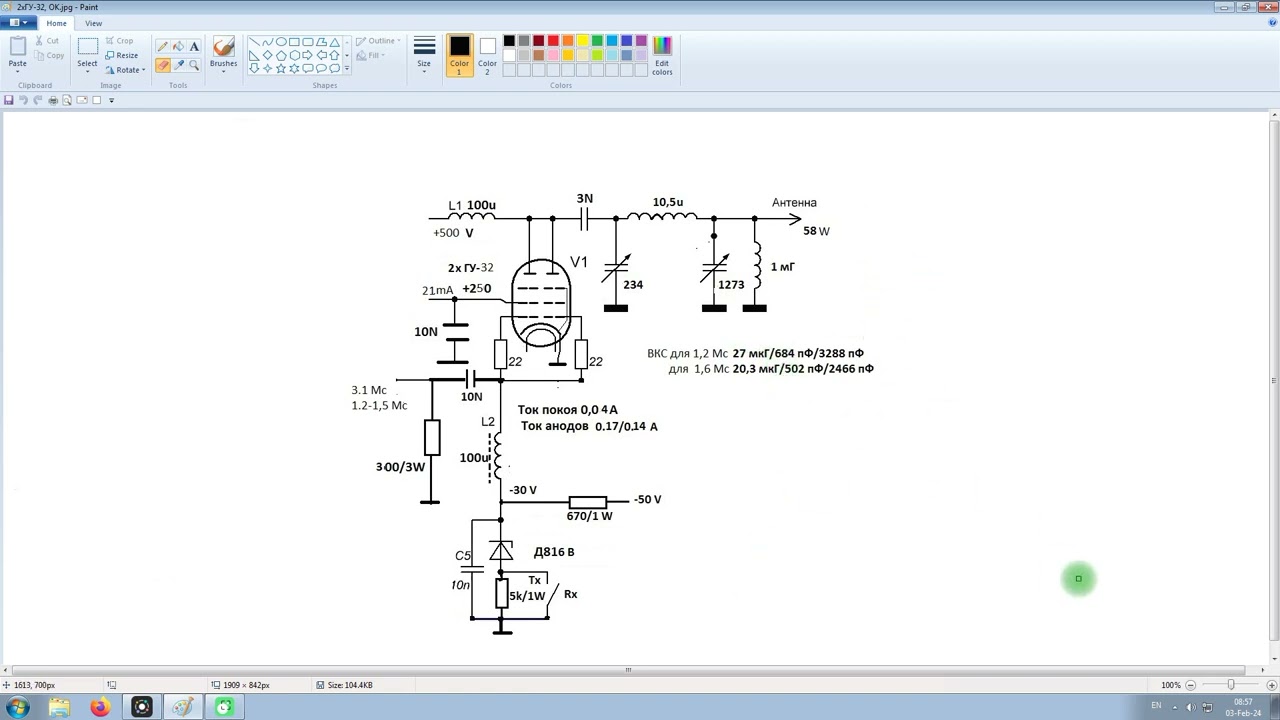Click Save in Quick Access Toolbar

[9, 100]
